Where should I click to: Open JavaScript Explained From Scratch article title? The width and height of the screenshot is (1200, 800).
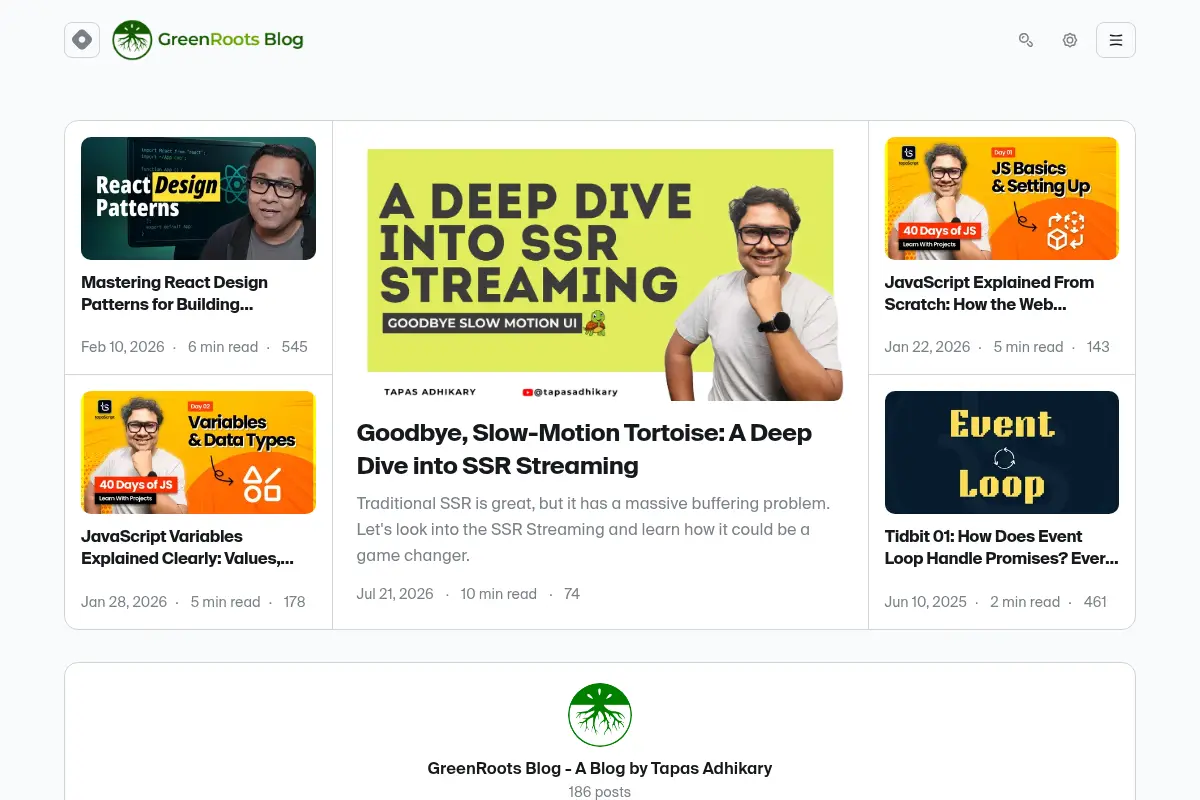point(989,293)
